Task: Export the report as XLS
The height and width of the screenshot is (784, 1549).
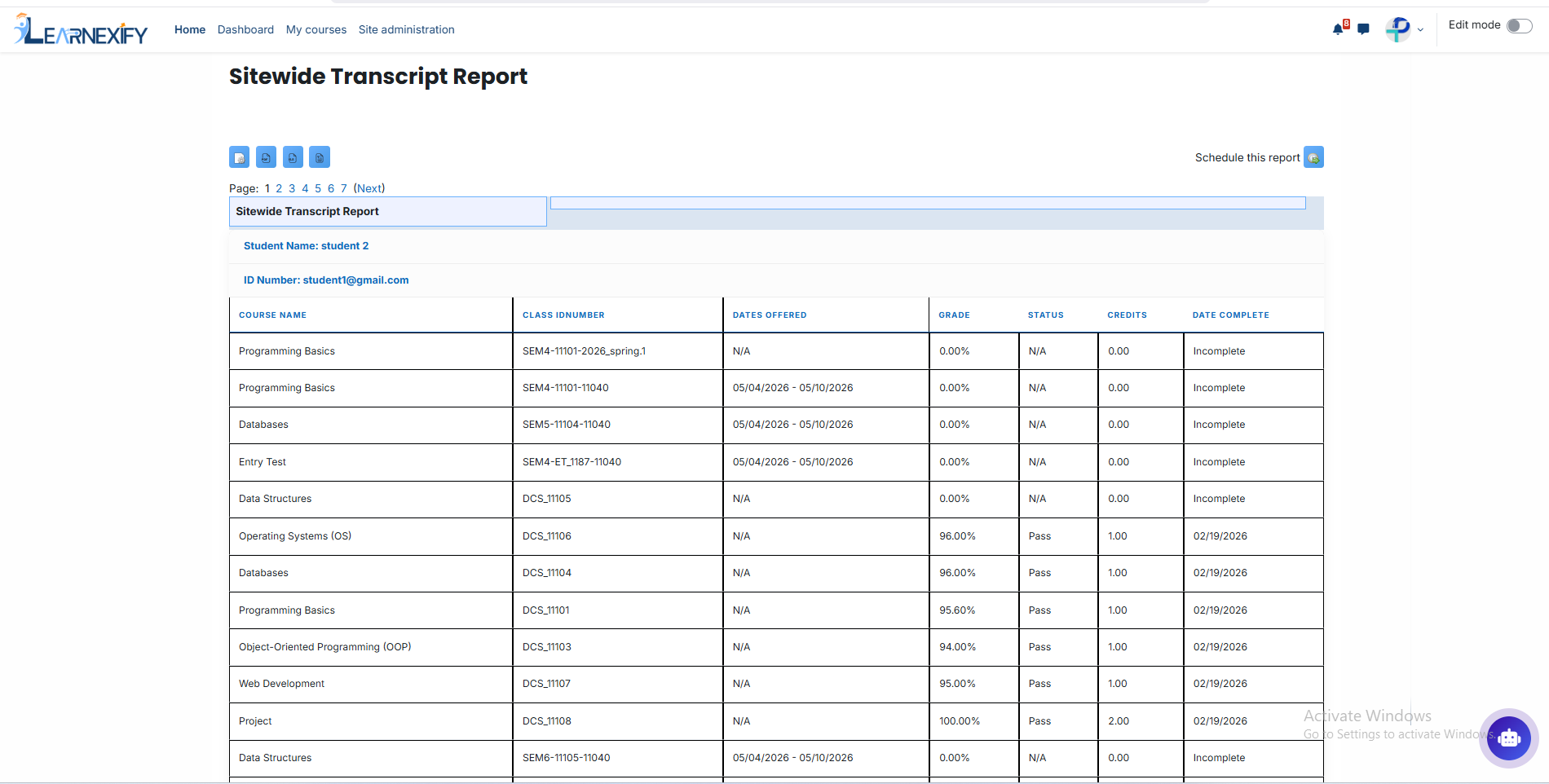Action: [293, 157]
